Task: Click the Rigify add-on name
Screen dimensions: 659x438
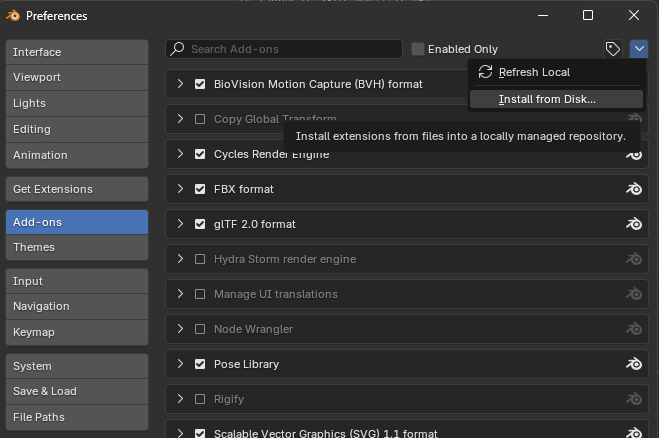Action: [x=229, y=399]
